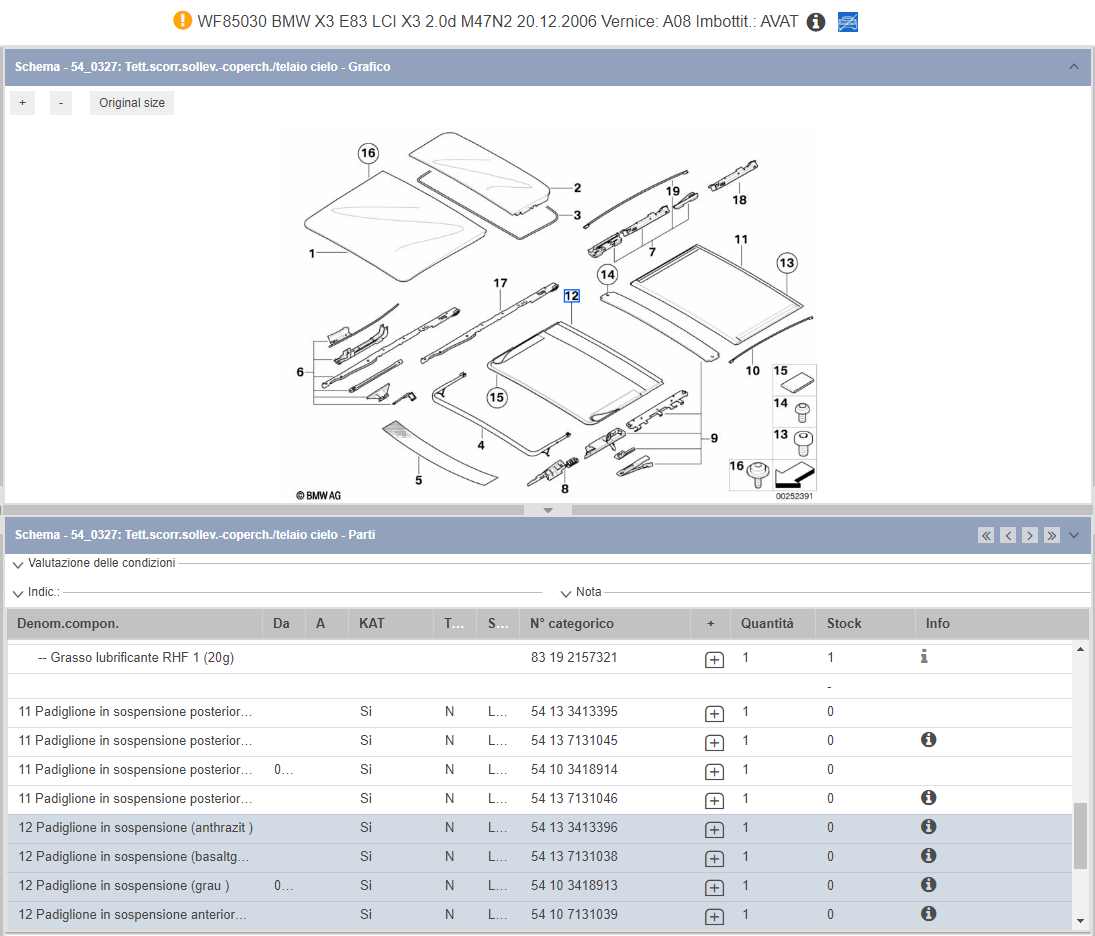
Task: Expand the Nota section
Action: click(x=566, y=594)
